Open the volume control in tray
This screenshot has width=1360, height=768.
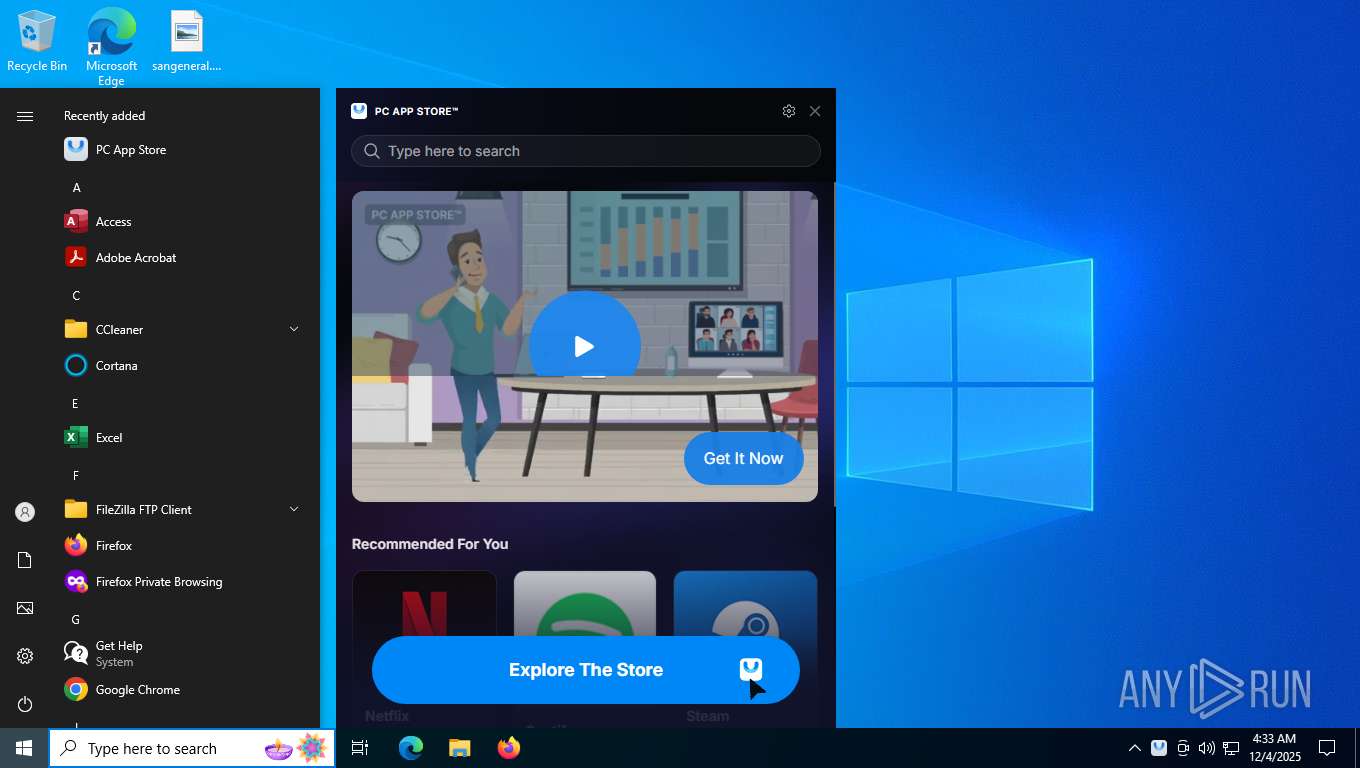coord(1206,748)
